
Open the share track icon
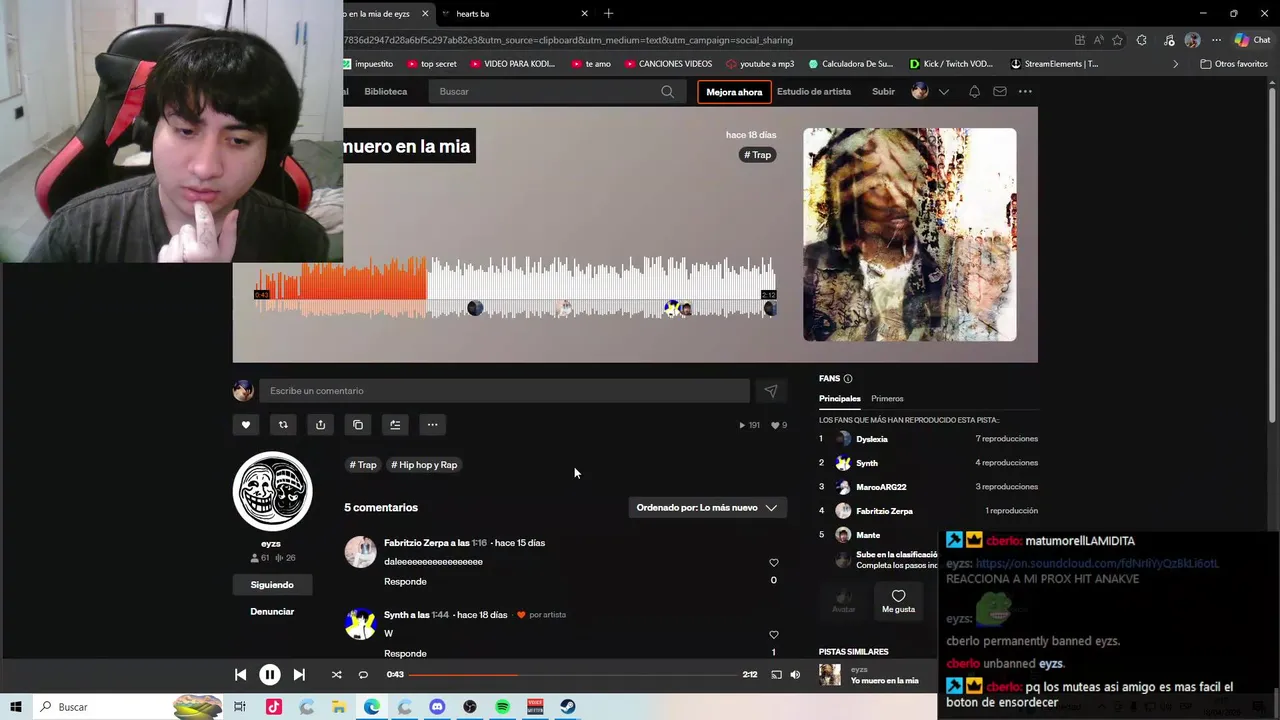point(320,425)
